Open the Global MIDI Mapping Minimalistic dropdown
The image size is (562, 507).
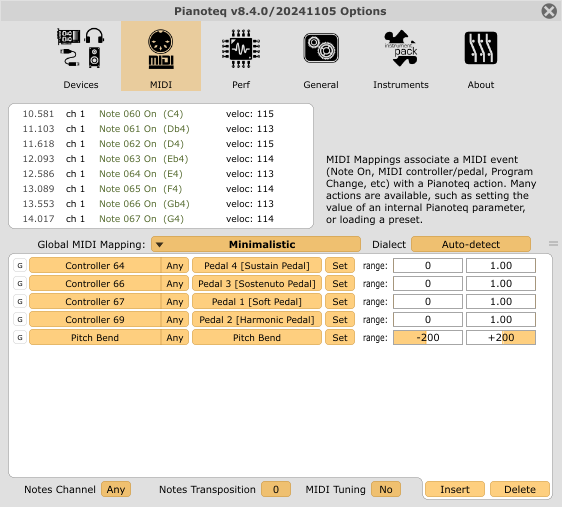click(256, 244)
